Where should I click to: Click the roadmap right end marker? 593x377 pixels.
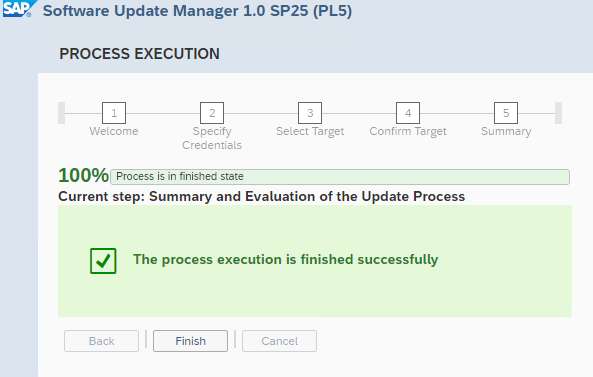click(558, 113)
